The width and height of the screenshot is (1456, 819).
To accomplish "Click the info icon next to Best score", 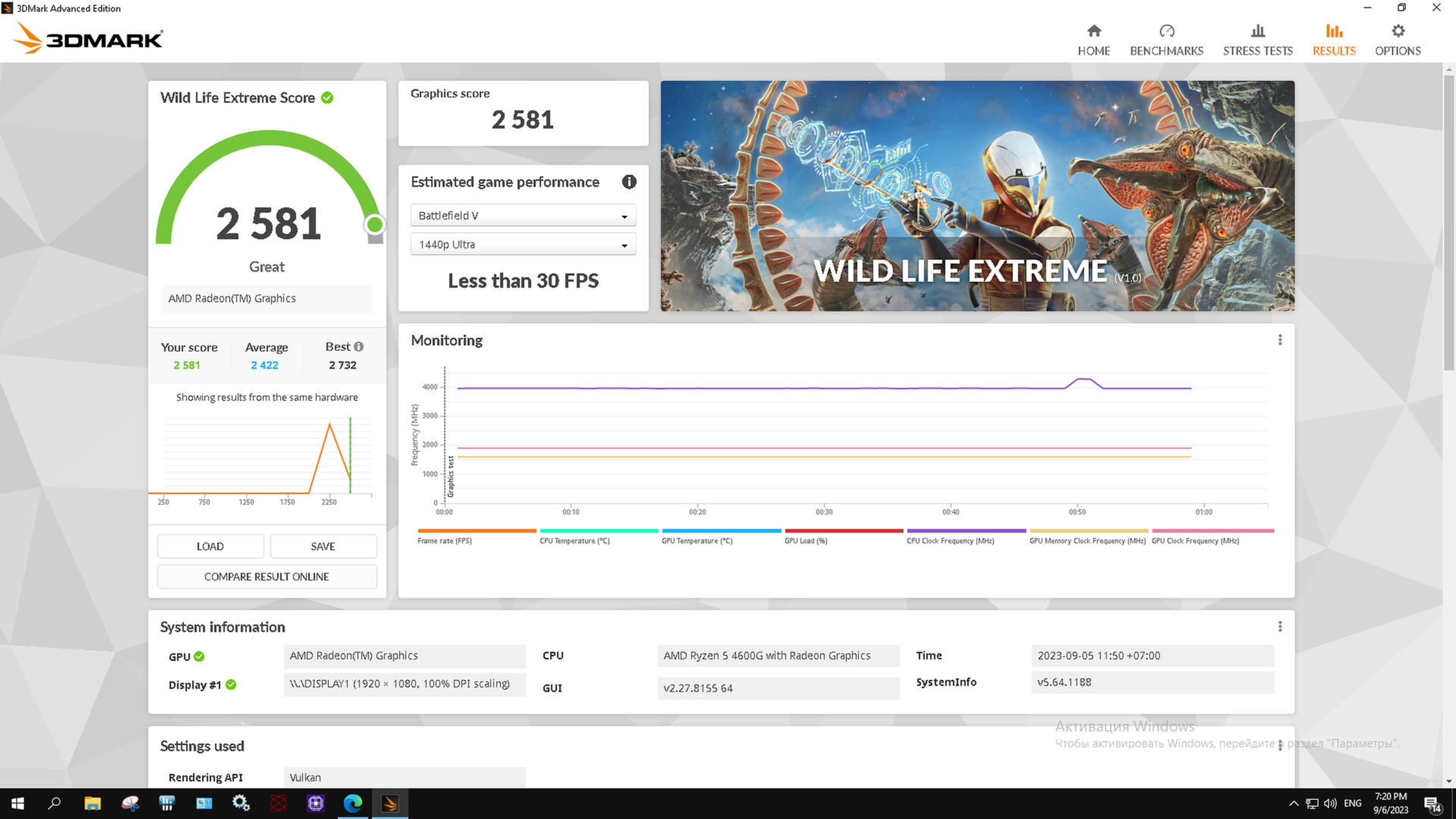I will point(359,347).
